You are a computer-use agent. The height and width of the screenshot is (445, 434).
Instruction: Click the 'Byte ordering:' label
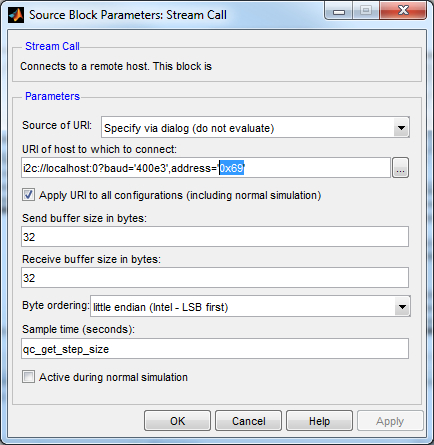click(56, 306)
